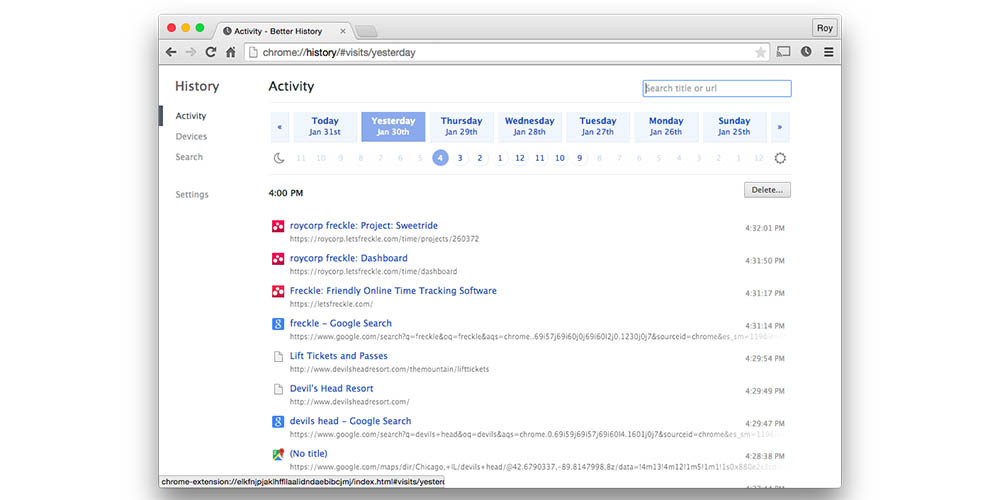Screen dimensions: 1000x500
Task: Jump to daytime hours via sun icon
Action: click(780, 158)
